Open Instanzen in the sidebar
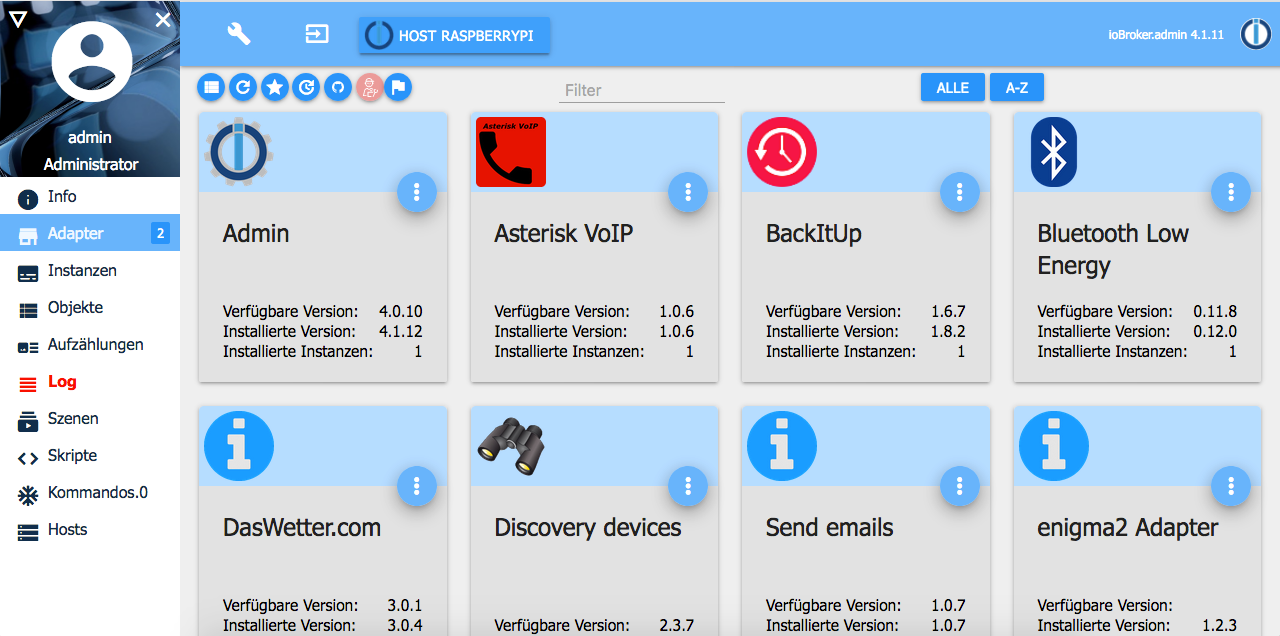 [x=90, y=271]
